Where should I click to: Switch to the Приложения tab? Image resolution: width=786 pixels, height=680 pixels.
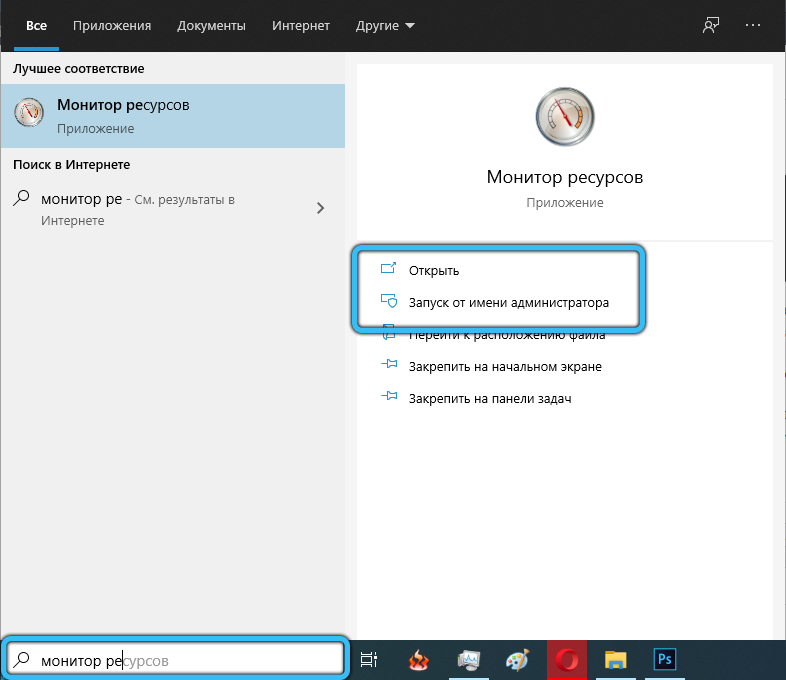(x=112, y=25)
